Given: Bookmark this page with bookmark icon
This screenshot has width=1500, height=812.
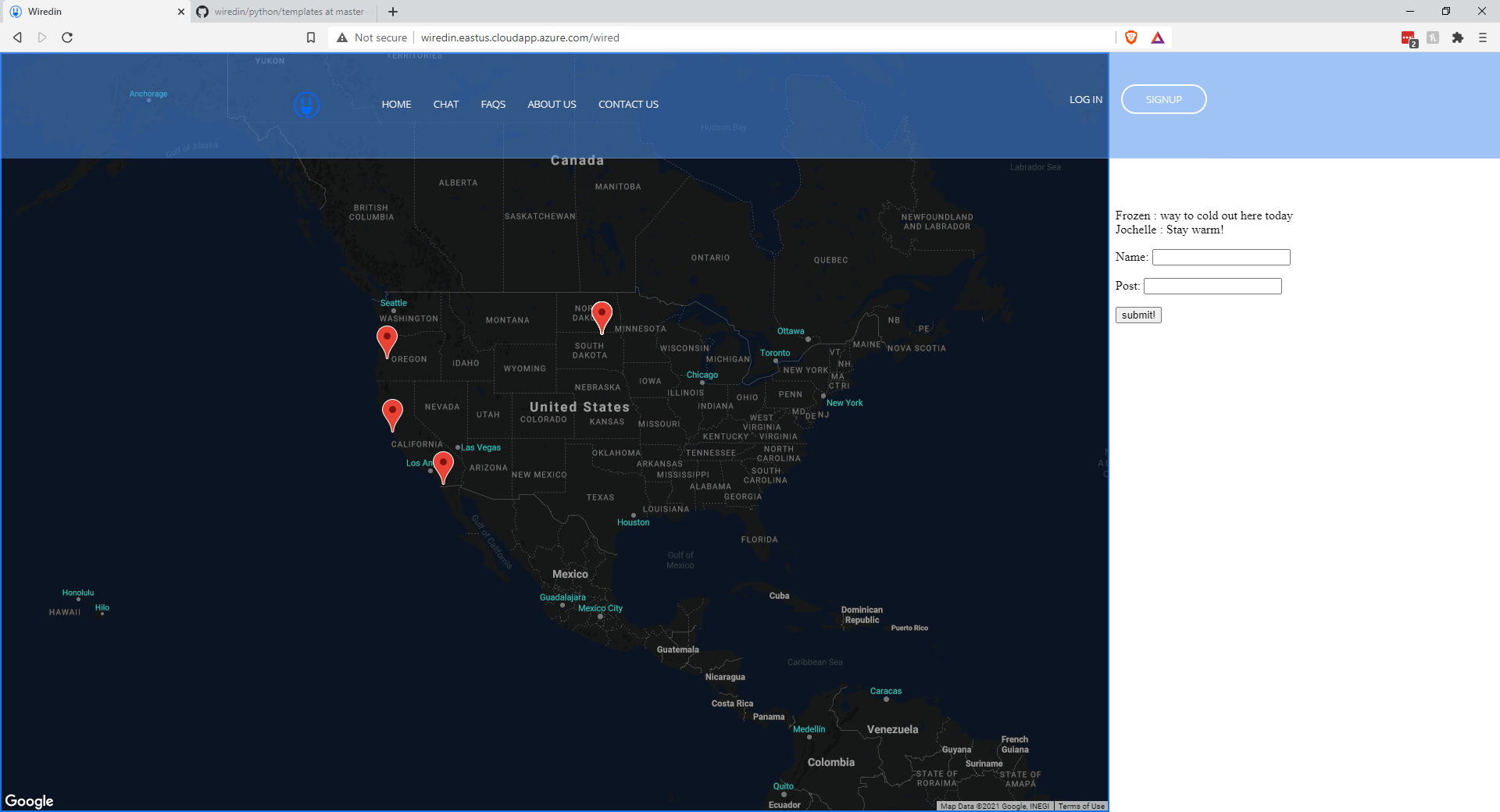Looking at the screenshot, I should click(311, 37).
